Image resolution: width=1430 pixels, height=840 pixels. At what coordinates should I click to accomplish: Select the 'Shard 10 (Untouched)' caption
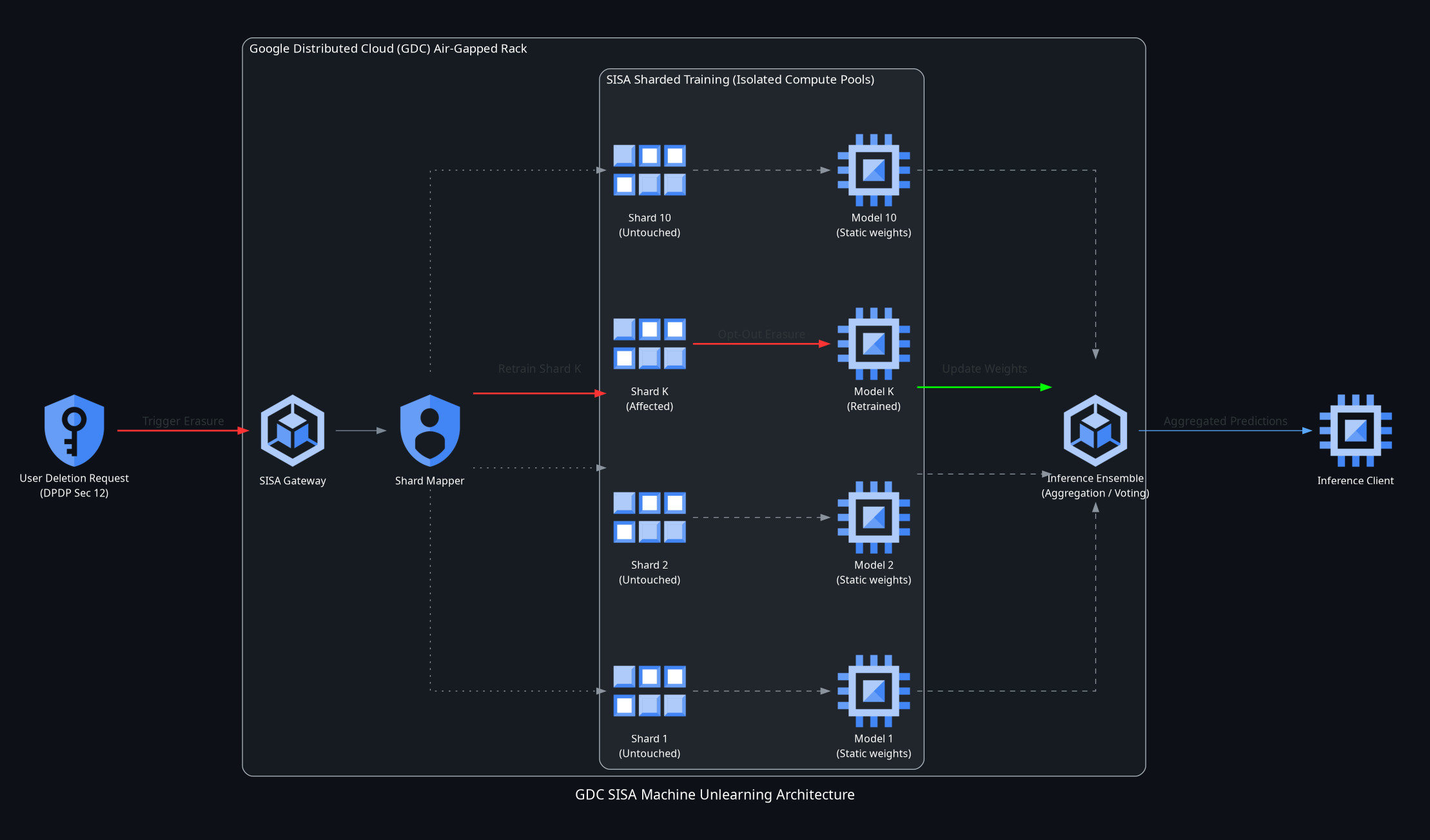tap(649, 225)
